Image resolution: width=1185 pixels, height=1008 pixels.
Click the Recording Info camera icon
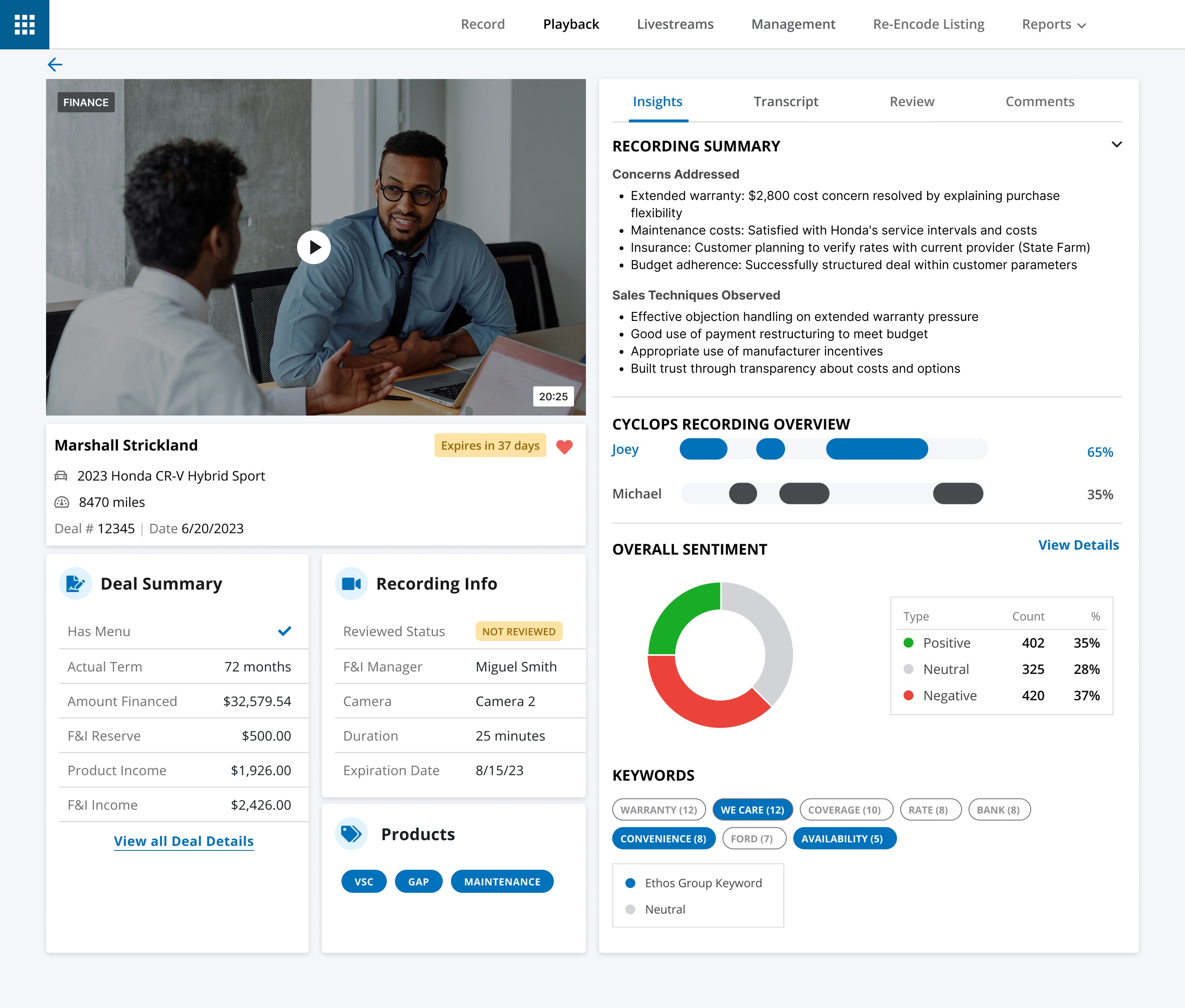click(351, 583)
